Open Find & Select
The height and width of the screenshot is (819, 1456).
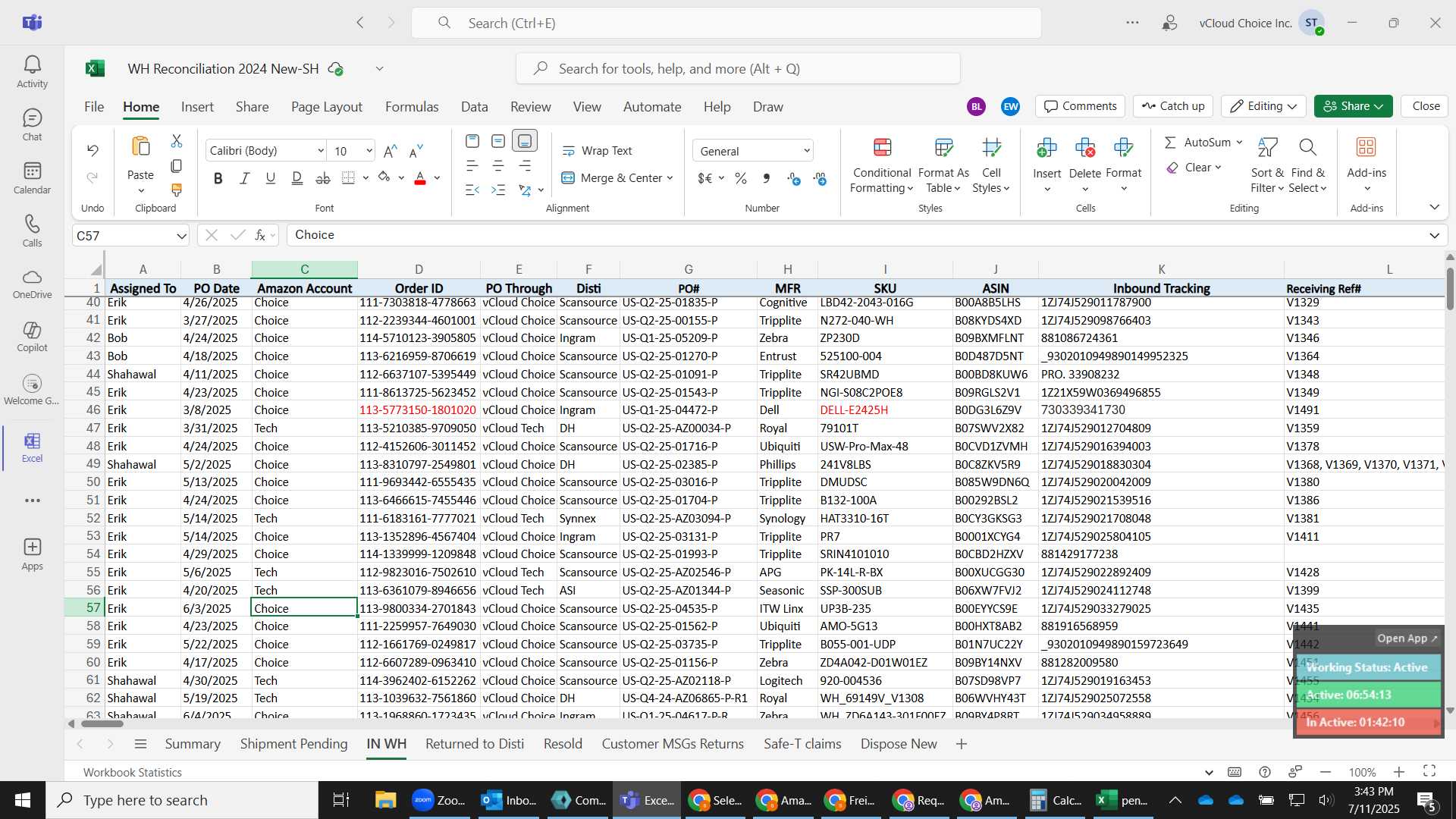point(1307,166)
